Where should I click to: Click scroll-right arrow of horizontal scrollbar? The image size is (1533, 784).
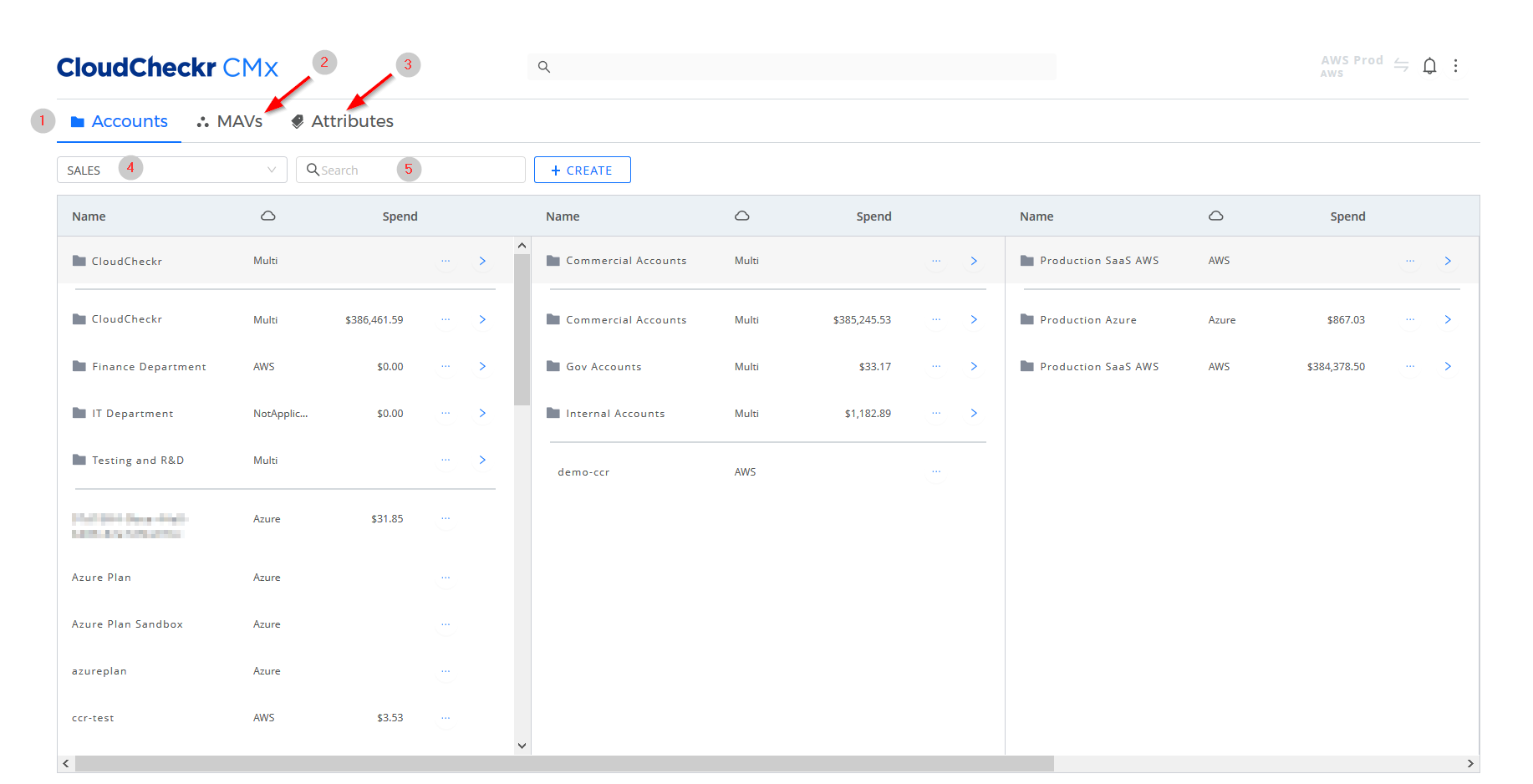point(1470,764)
